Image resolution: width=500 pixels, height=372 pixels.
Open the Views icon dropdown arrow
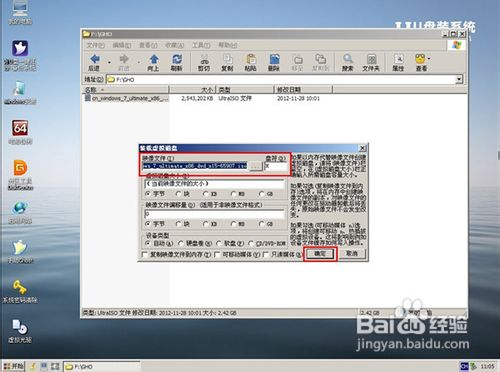pyautogui.click(x=429, y=59)
